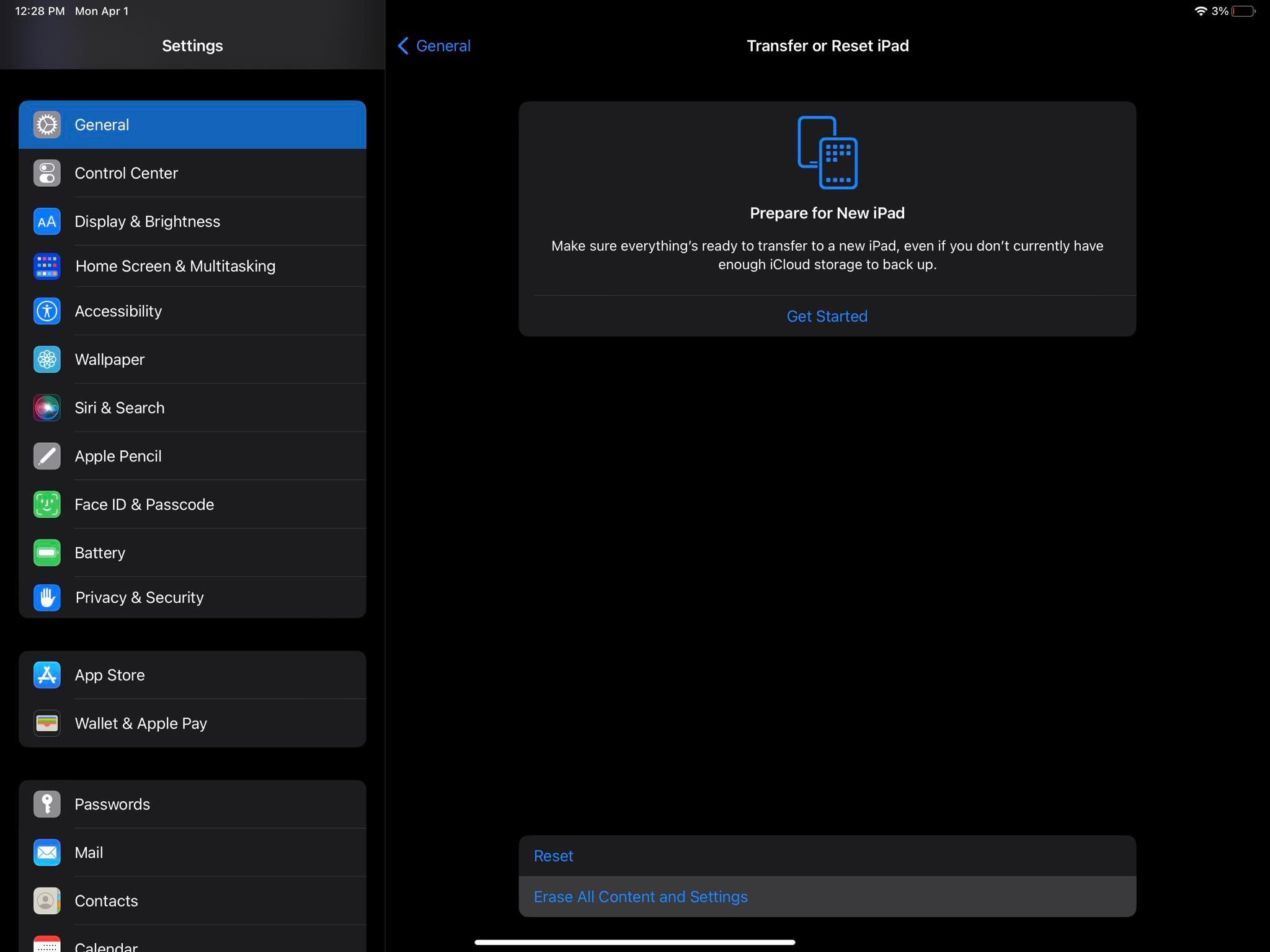The image size is (1270, 952).
Task: Tap the Passwords key icon
Action: pos(47,804)
